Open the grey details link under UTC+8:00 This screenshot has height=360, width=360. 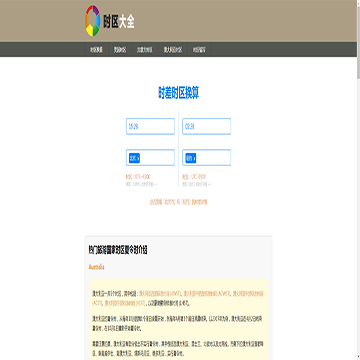pos(141,184)
